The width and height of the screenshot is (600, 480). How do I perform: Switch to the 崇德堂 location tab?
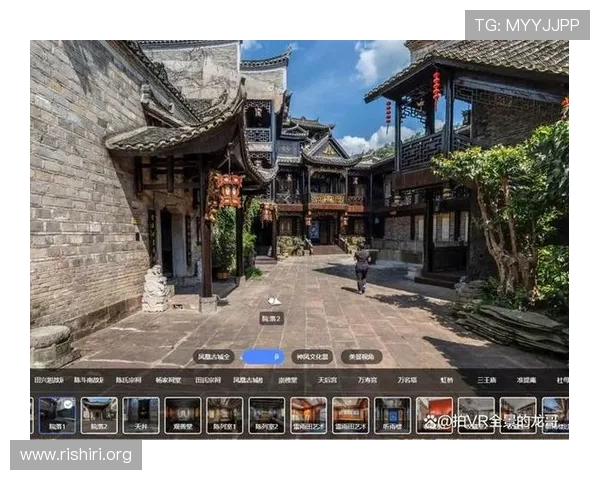[288, 380]
